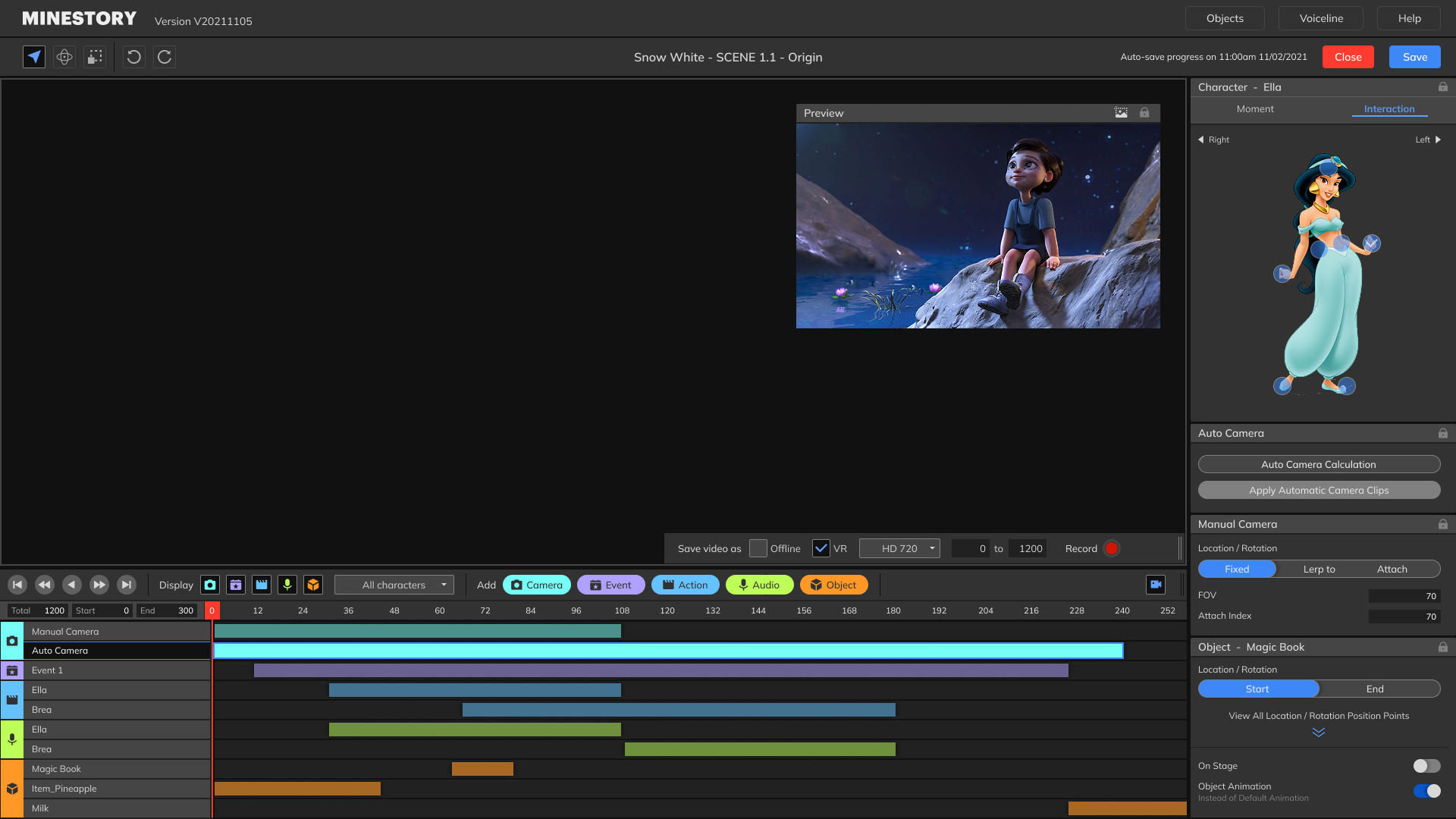Click the rewind playback button
The image size is (1456, 819).
click(x=45, y=585)
